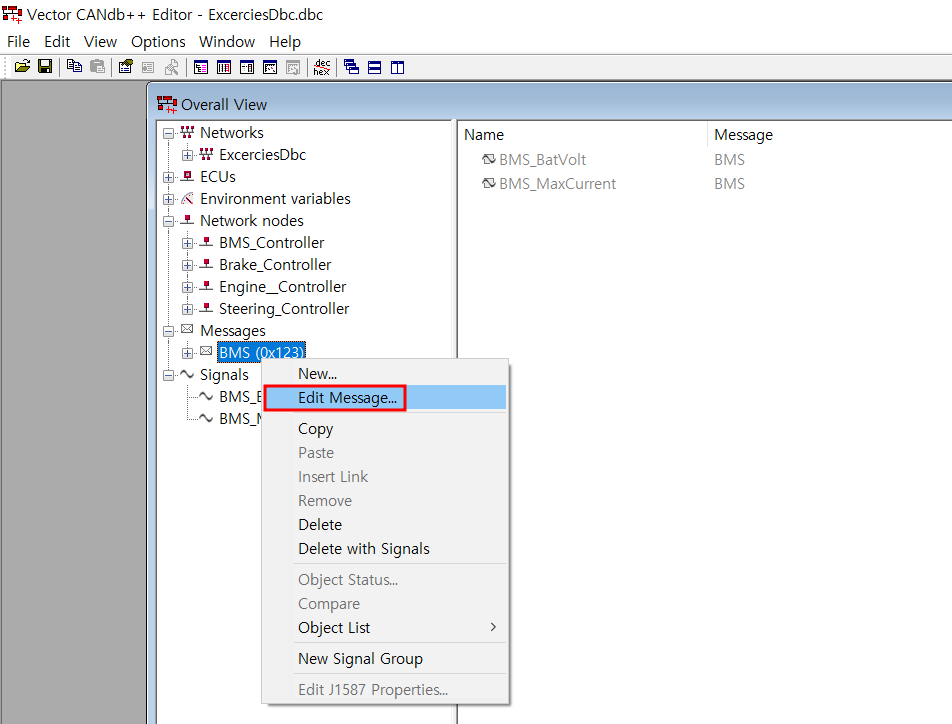This screenshot has width=952, height=724.
Task: Choose New Signal Group in context menu
Action: click(386, 659)
